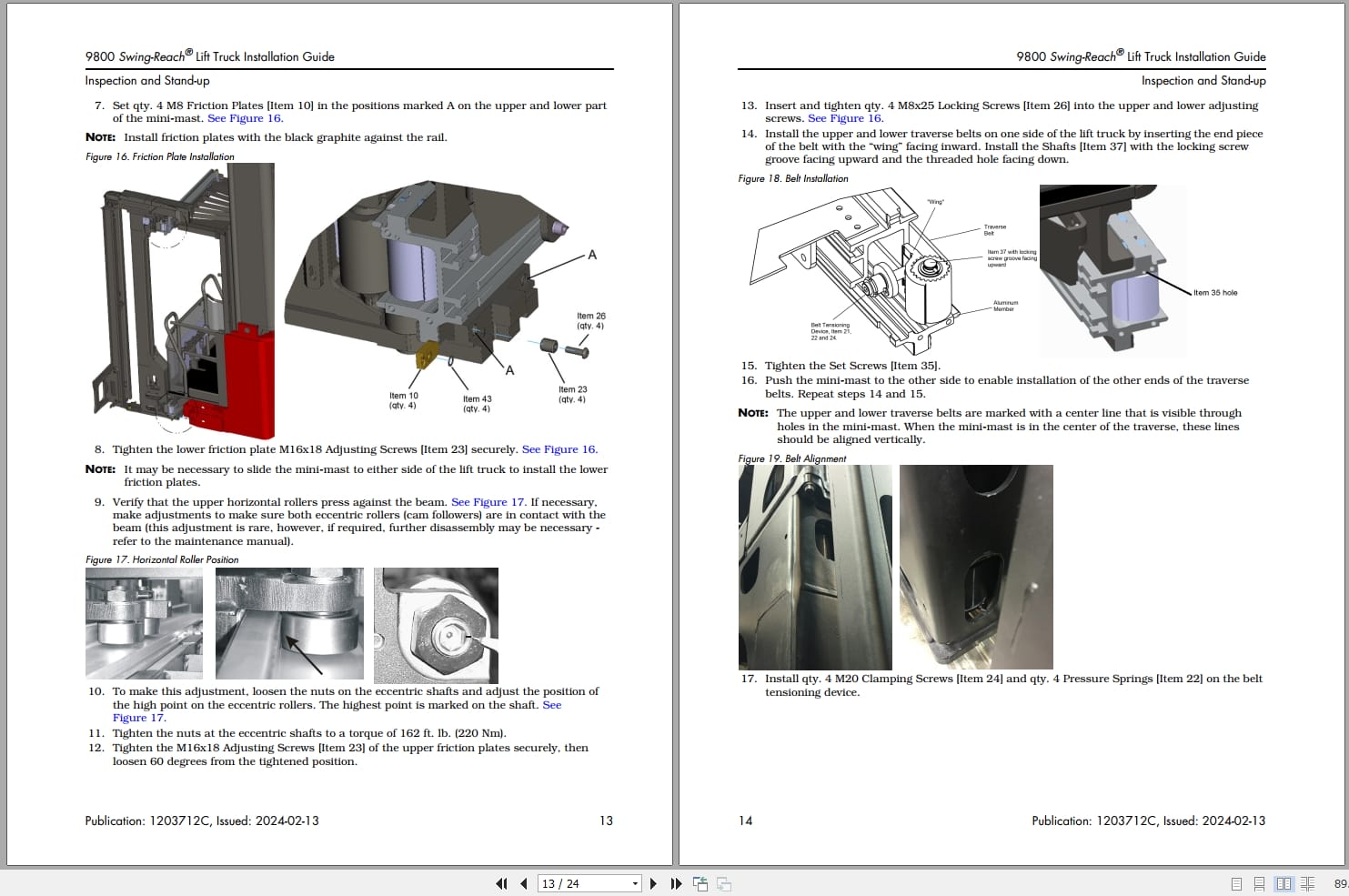1349x896 pixels.
Task: Go to the first page
Action: point(500,883)
